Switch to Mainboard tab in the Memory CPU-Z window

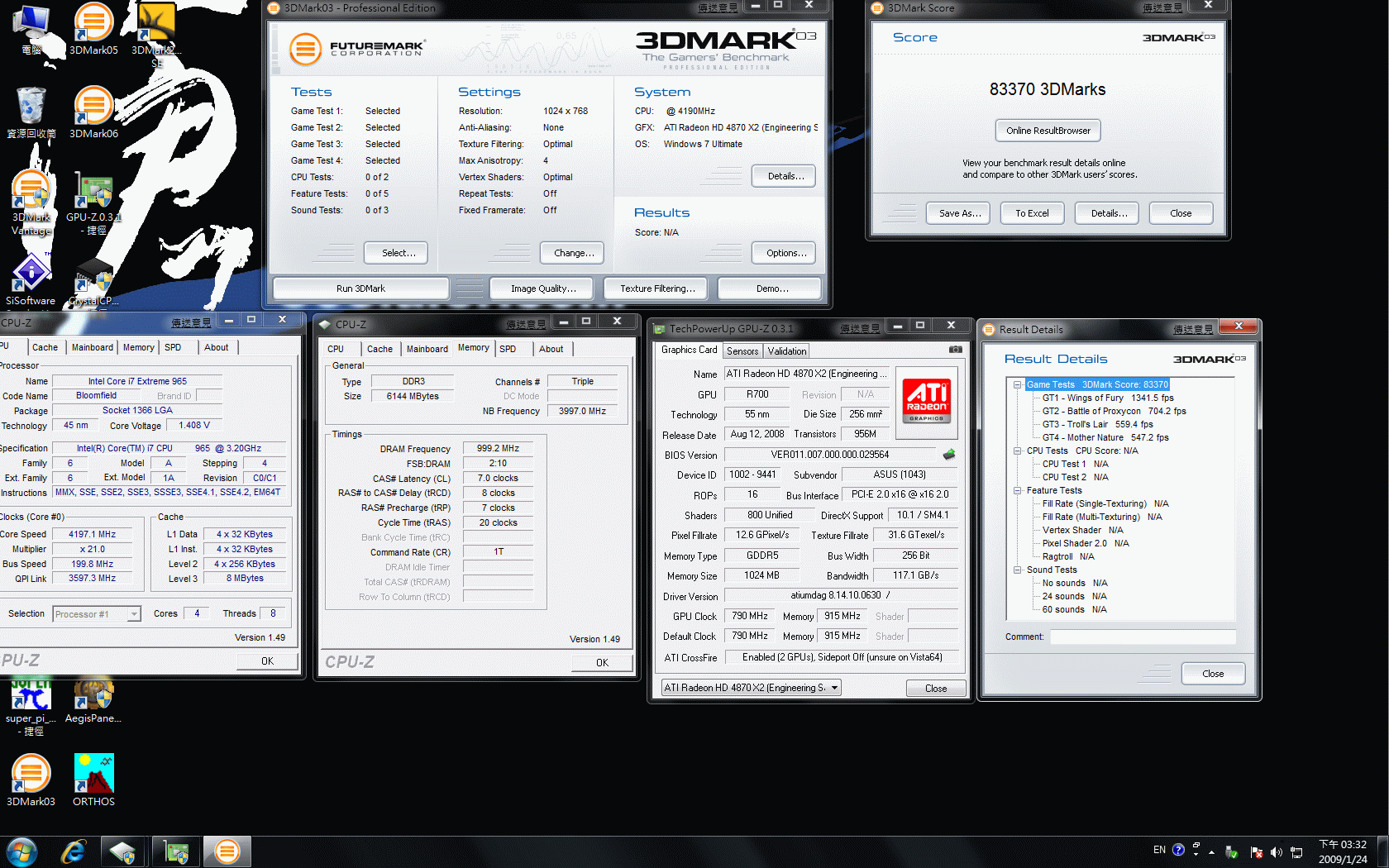(x=427, y=349)
